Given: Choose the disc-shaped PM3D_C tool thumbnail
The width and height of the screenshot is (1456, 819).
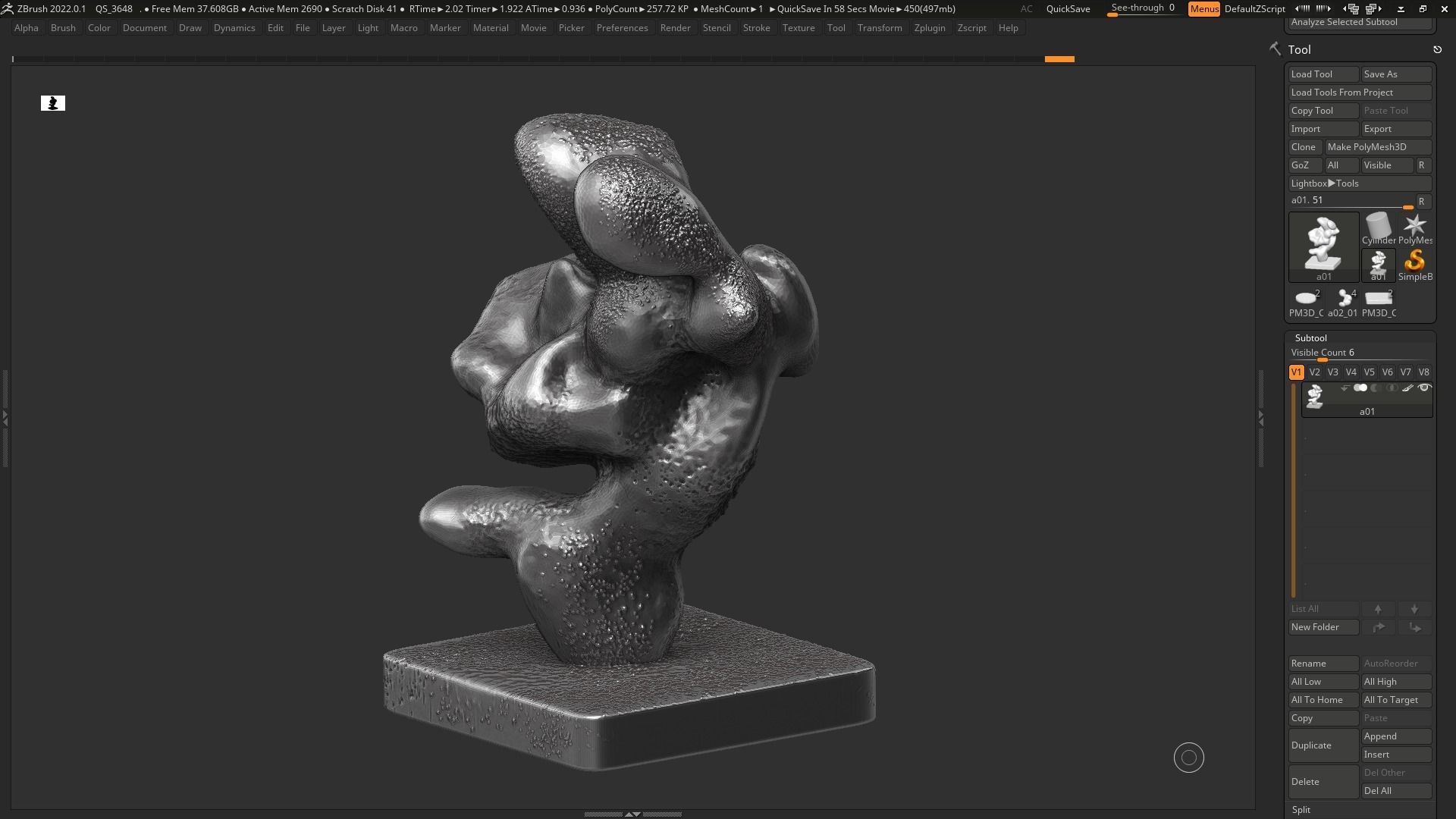Looking at the screenshot, I should [x=1305, y=301].
